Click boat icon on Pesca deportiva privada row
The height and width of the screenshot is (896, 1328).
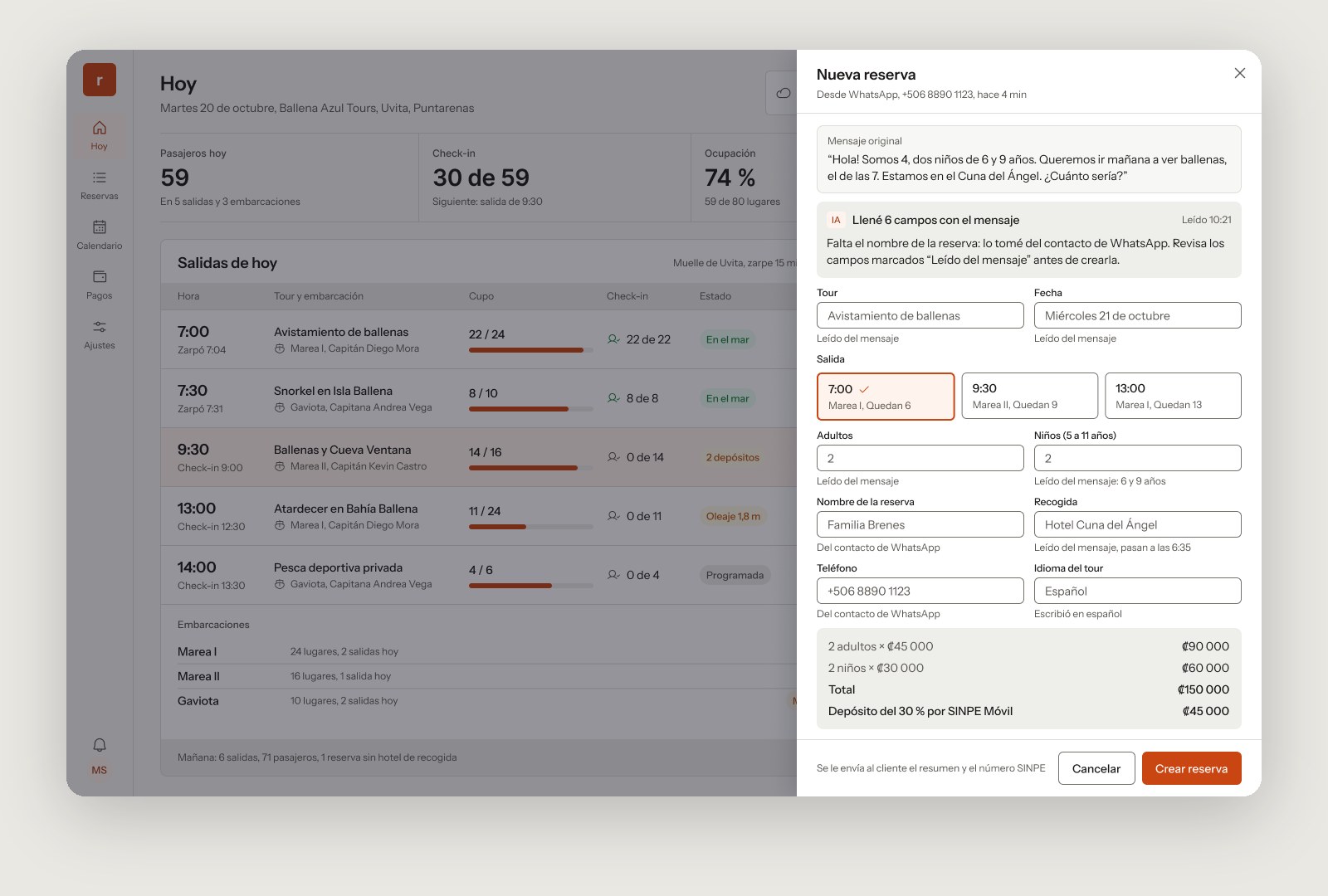[x=280, y=584]
